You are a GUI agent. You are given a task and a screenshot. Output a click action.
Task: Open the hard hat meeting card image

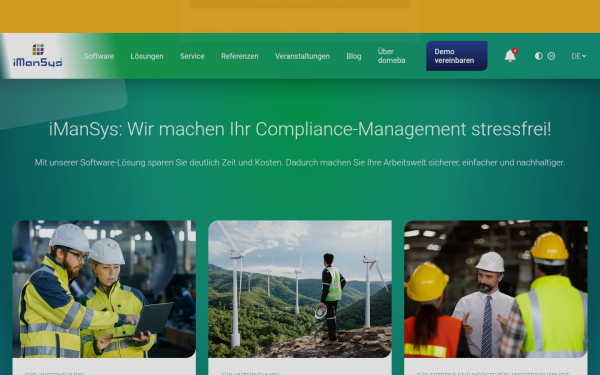click(496, 289)
